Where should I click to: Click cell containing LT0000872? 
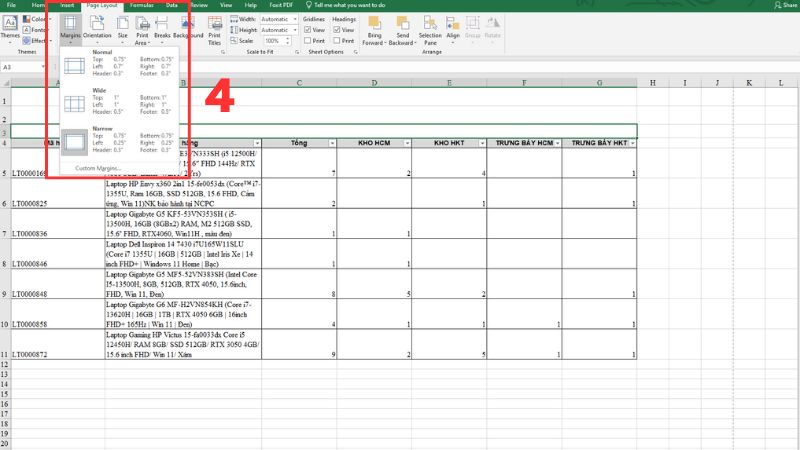click(58, 344)
